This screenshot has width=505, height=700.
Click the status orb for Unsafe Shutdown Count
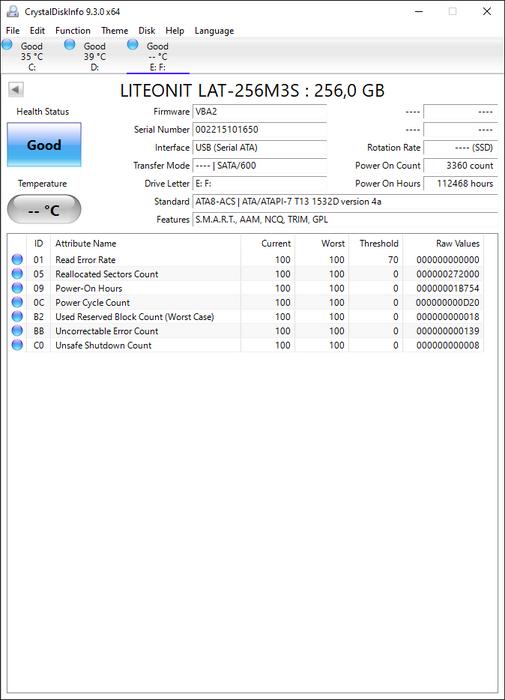(17, 345)
